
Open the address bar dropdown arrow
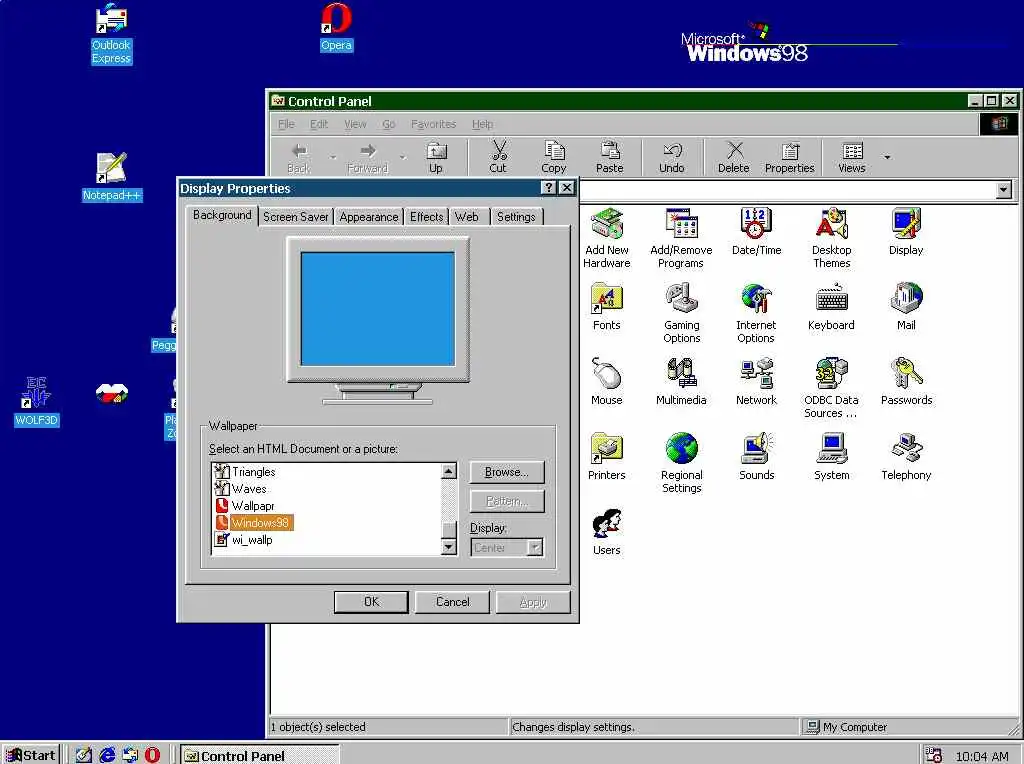click(1004, 190)
